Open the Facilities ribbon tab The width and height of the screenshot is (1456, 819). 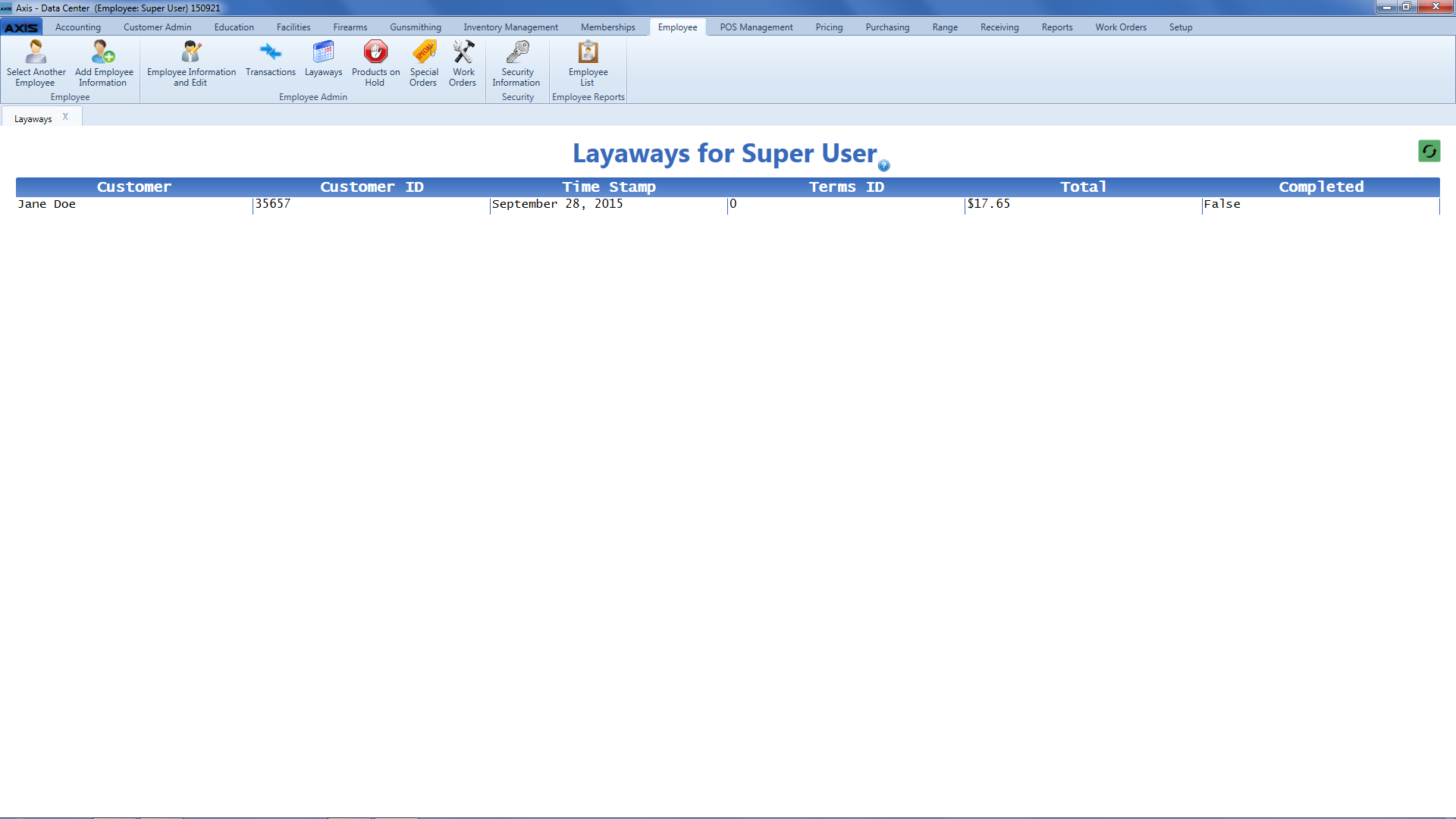[x=293, y=27]
